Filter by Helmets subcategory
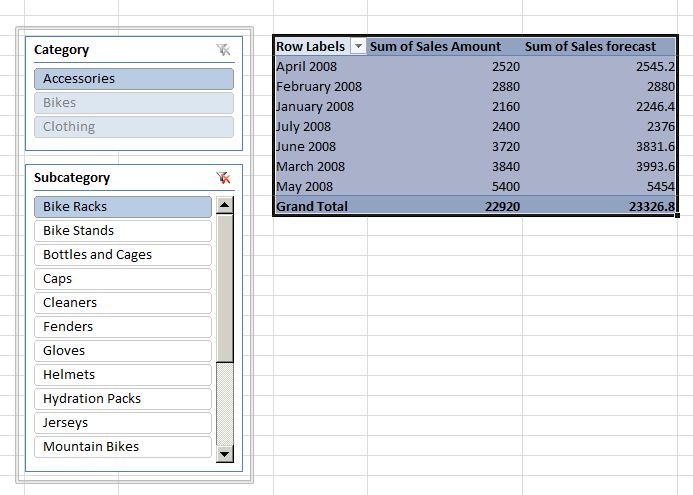This screenshot has width=693, height=495. click(123, 375)
